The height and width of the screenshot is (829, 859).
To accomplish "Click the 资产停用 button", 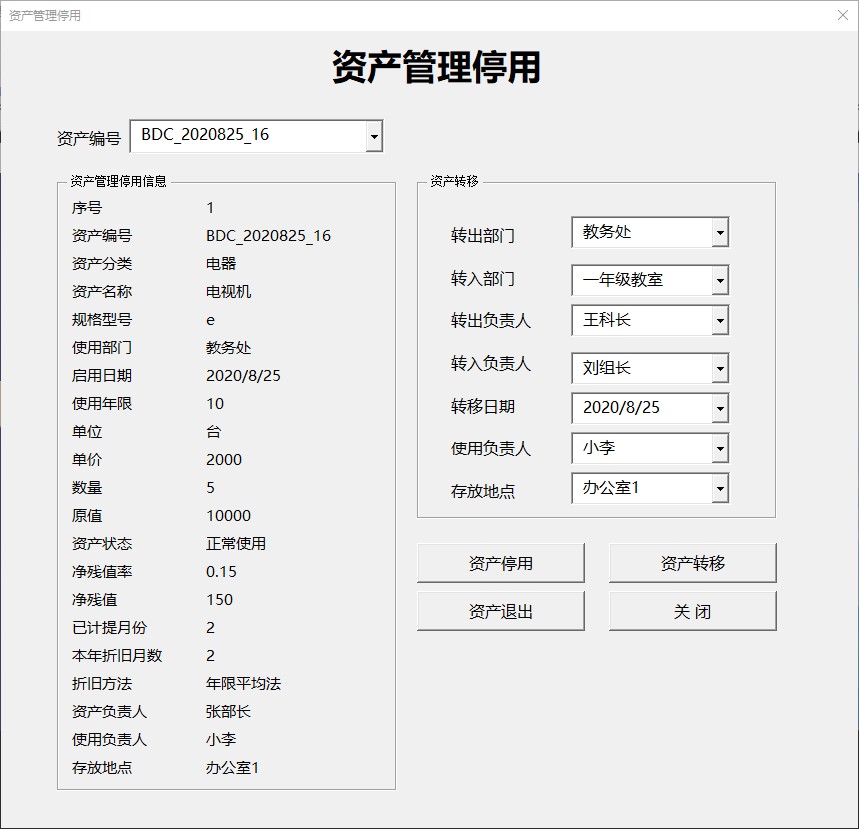I will (x=500, y=562).
